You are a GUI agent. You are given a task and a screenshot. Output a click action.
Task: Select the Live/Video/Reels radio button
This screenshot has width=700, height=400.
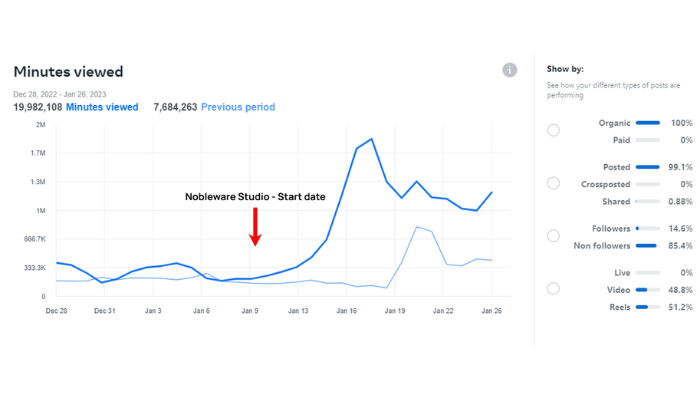553,289
